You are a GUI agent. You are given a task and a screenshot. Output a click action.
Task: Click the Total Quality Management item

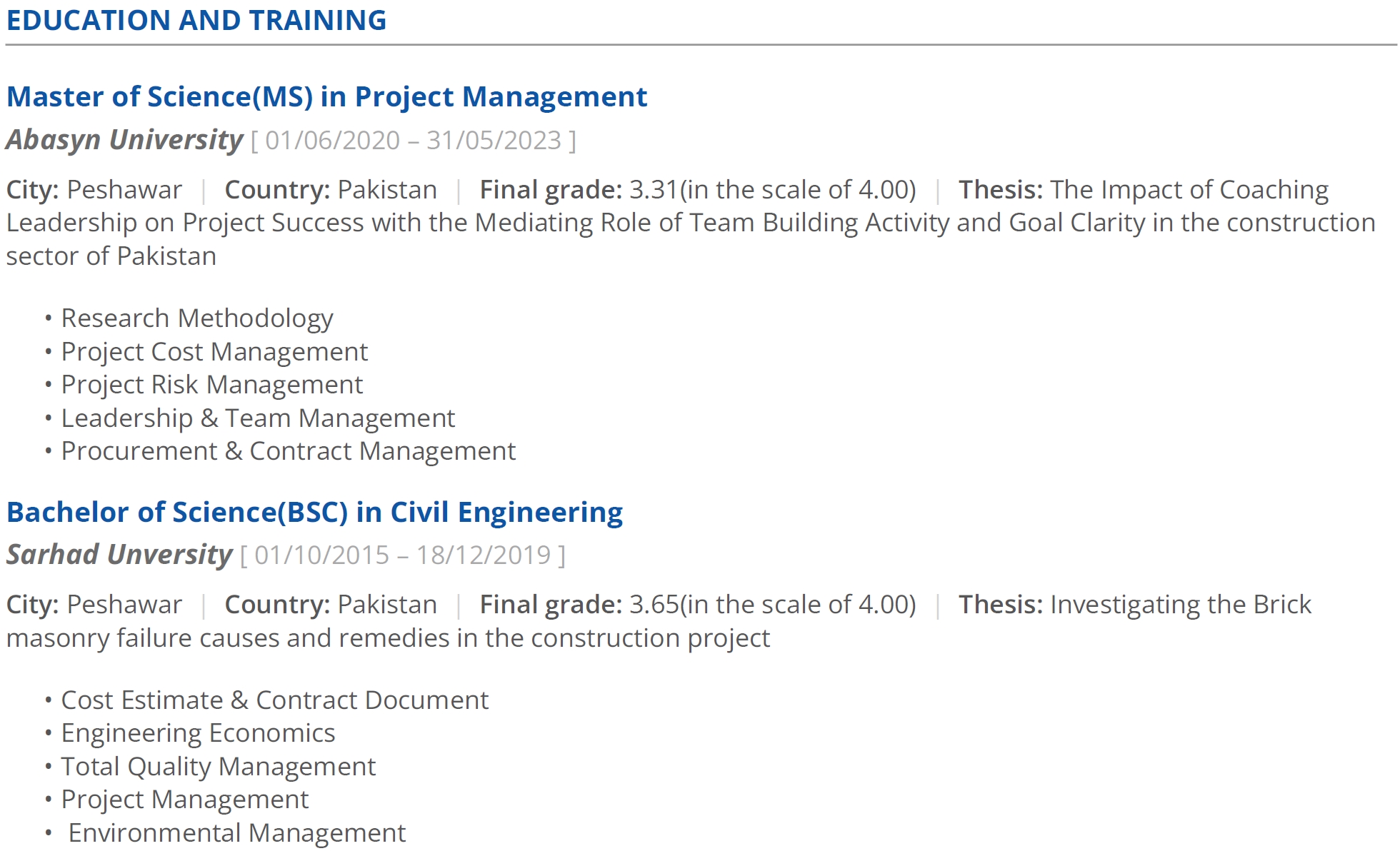click(219, 767)
